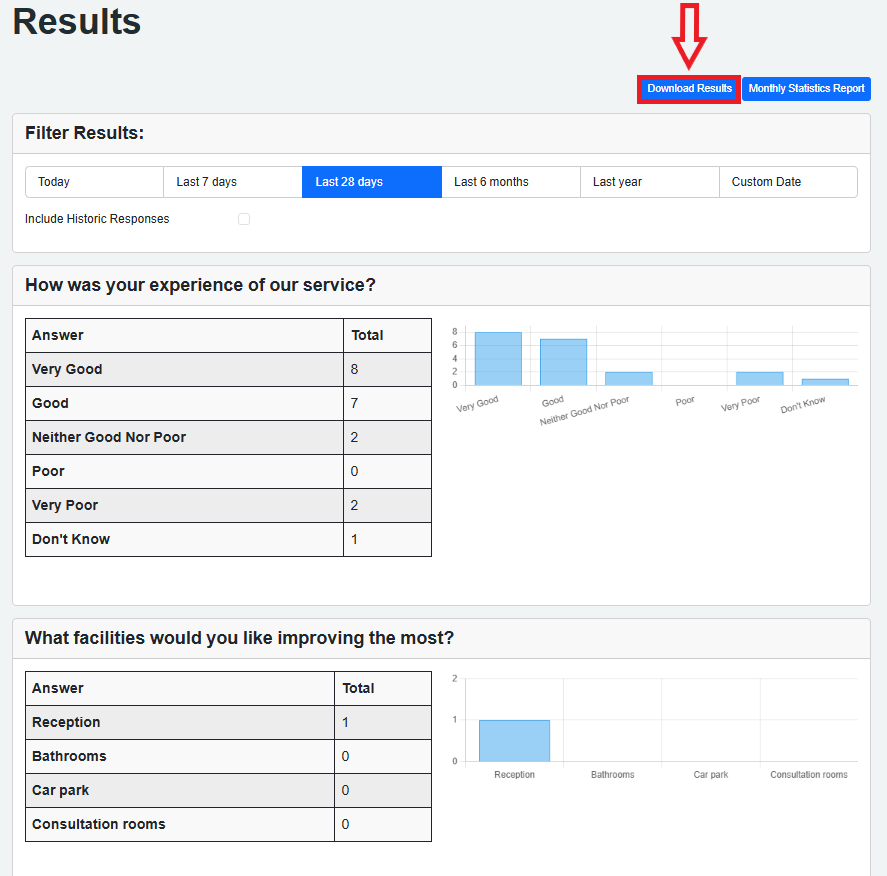Image resolution: width=887 pixels, height=876 pixels.
Task: Click the Neither Good Nor Poor row
Action: [228, 438]
